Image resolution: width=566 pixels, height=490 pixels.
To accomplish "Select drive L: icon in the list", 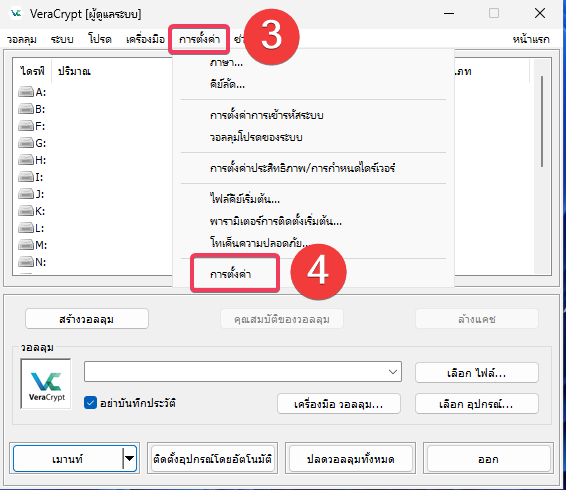I will (26, 228).
